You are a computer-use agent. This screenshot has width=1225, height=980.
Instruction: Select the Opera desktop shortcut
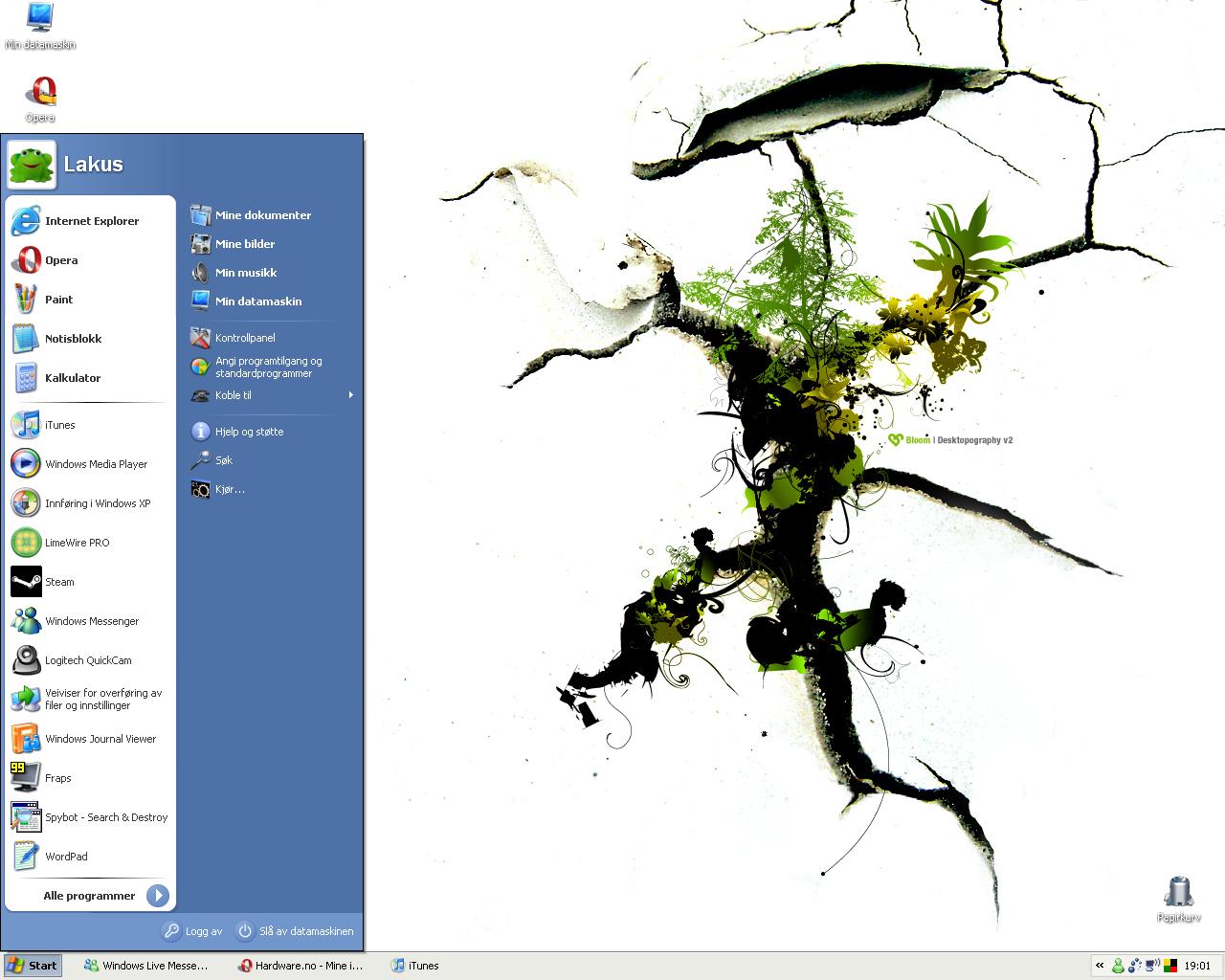click(x=40, y=100)
